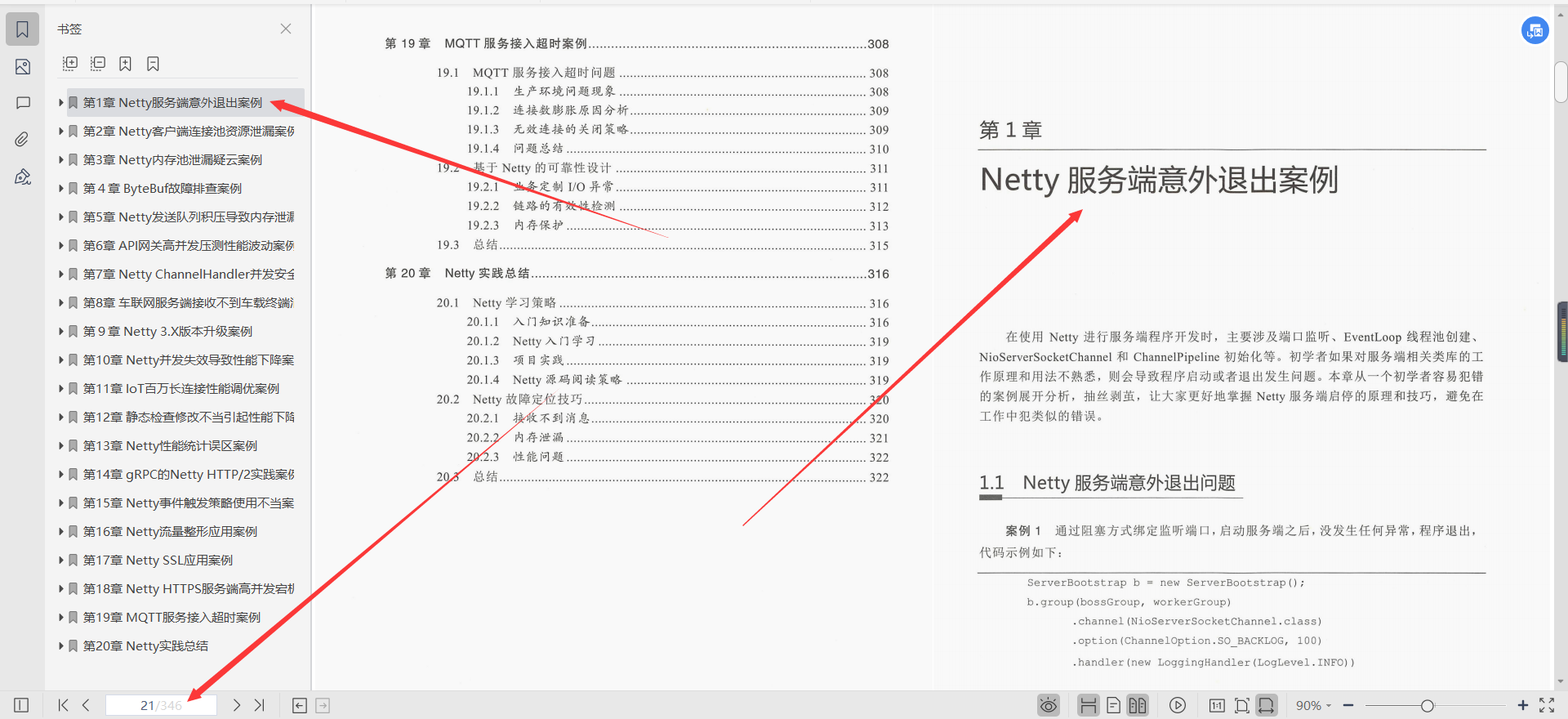Image resolution: width=1568 pixels, height=719 pixels.
Task: Open bookmark 第13章 Netty性能统计误区案例
Action: point(170,446)
